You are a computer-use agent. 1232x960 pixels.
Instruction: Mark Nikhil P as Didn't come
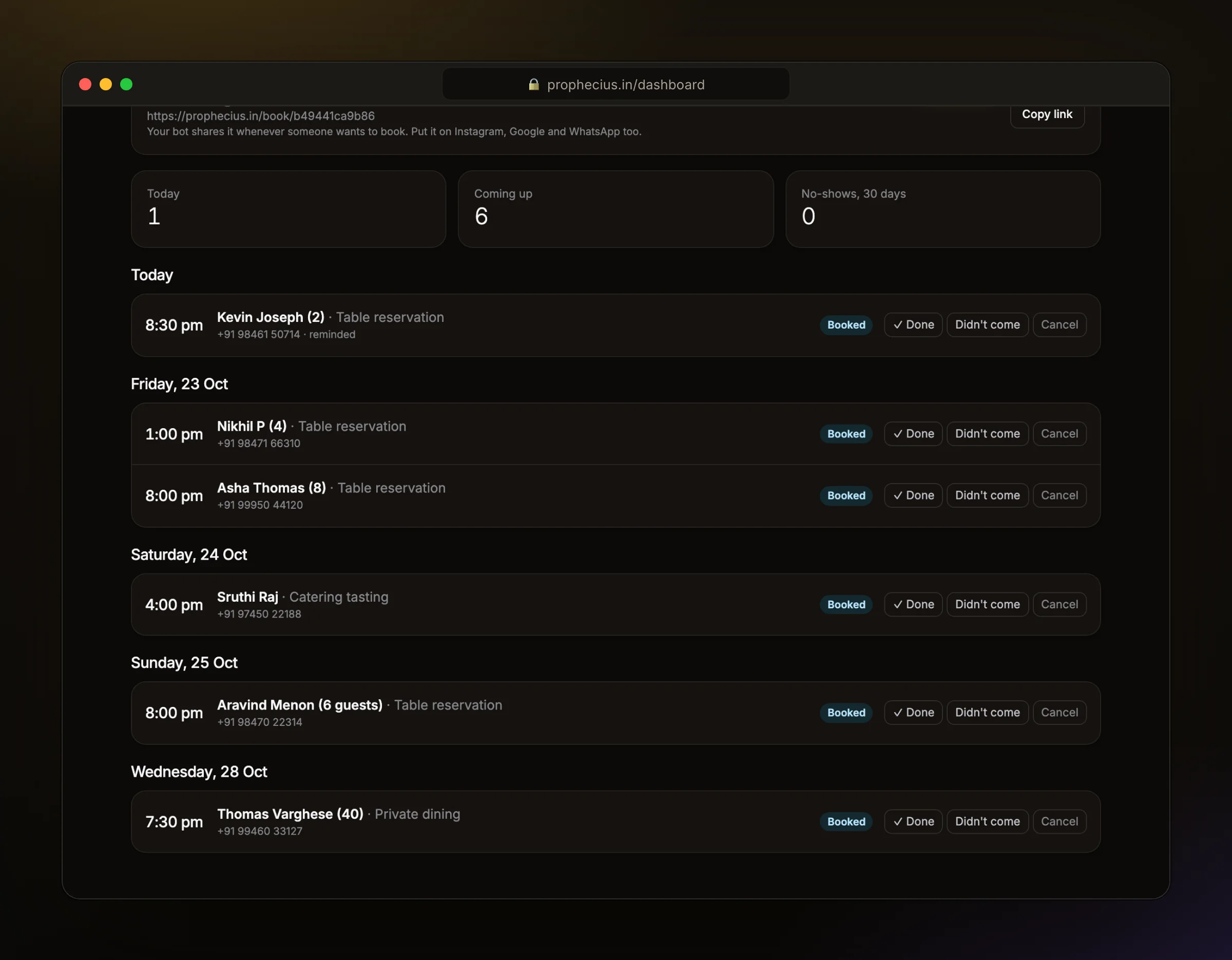987,434
